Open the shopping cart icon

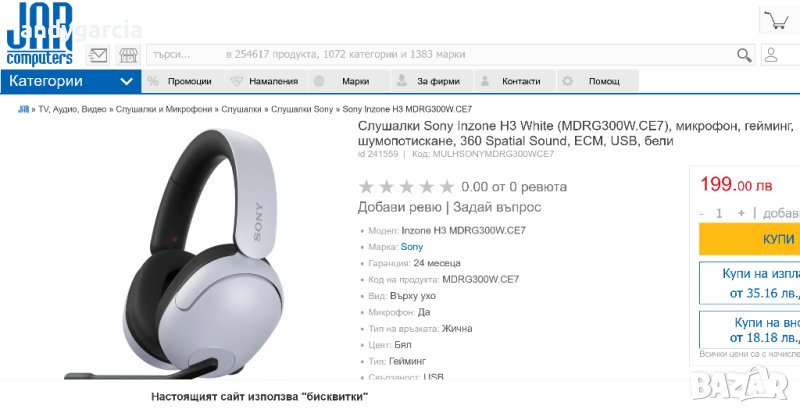[x=779, y=21]
